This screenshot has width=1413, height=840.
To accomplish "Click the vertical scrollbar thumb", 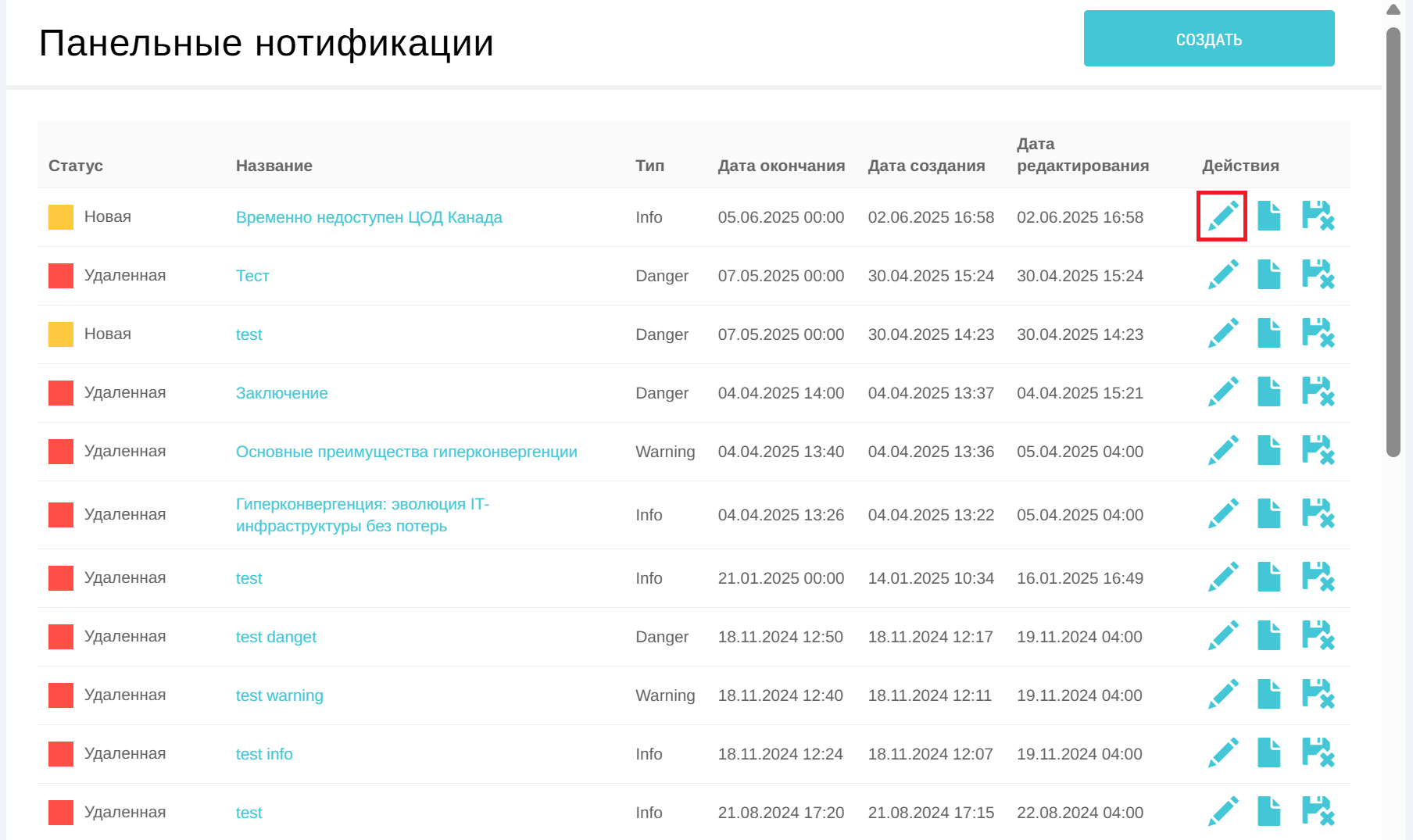I will click(x=1393, y=242).
